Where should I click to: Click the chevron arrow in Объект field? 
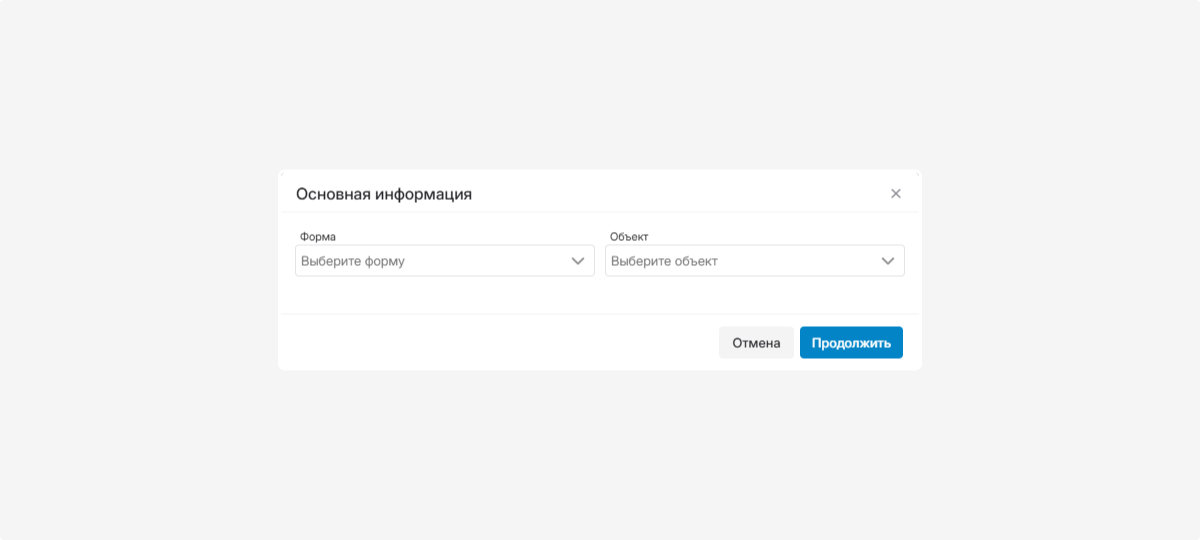pos(888,261)
